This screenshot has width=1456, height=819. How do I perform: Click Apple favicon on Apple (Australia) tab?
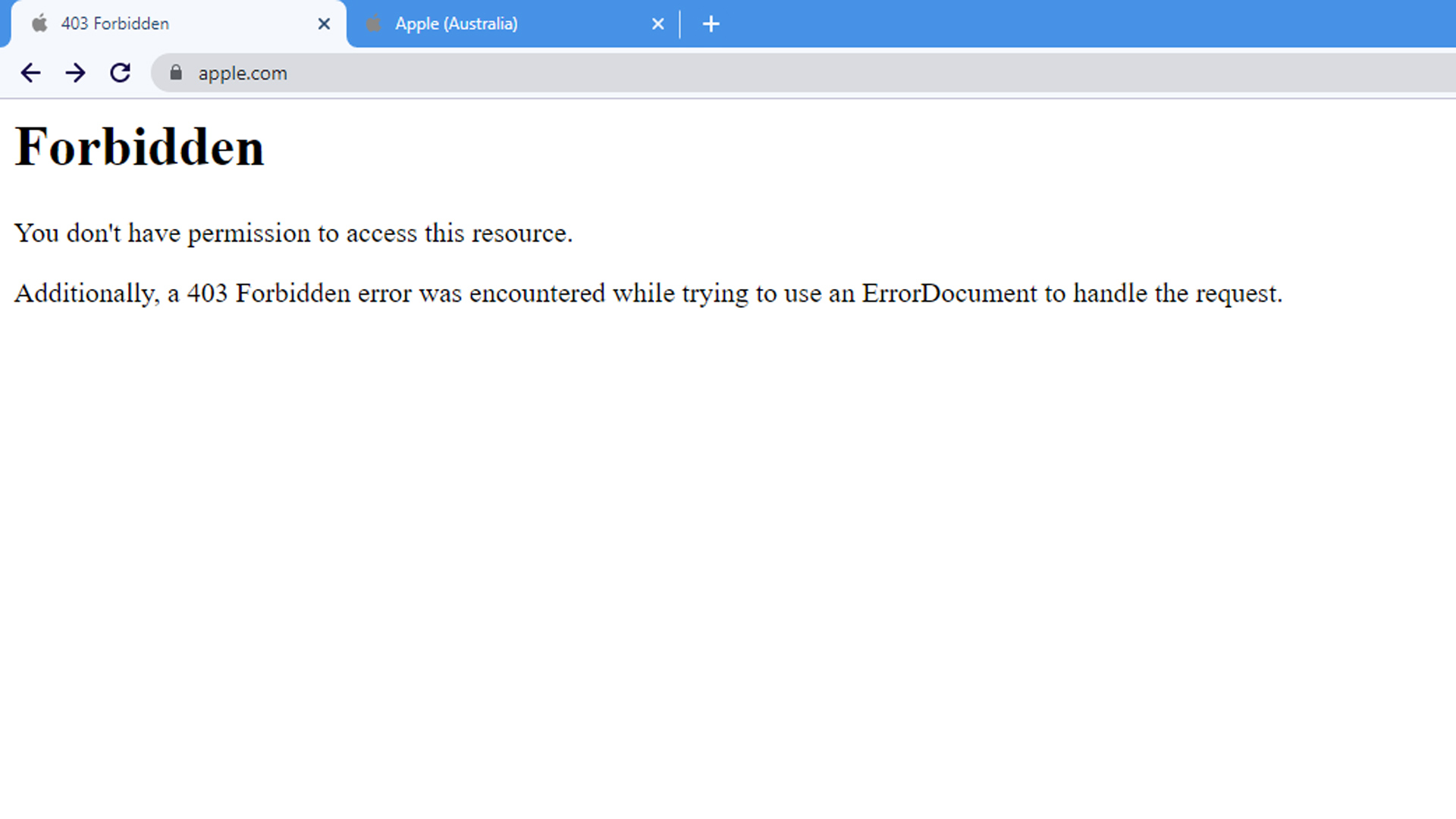click(x=373, y=24)
